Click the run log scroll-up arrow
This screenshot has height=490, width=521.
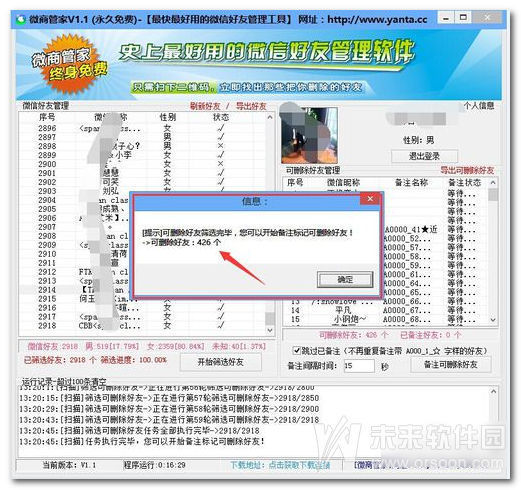[494, 391]
